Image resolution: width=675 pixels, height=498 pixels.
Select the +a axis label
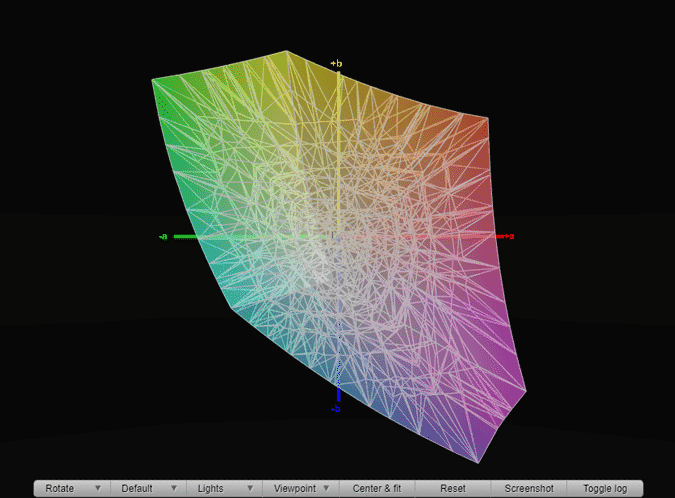click(509, 237)
